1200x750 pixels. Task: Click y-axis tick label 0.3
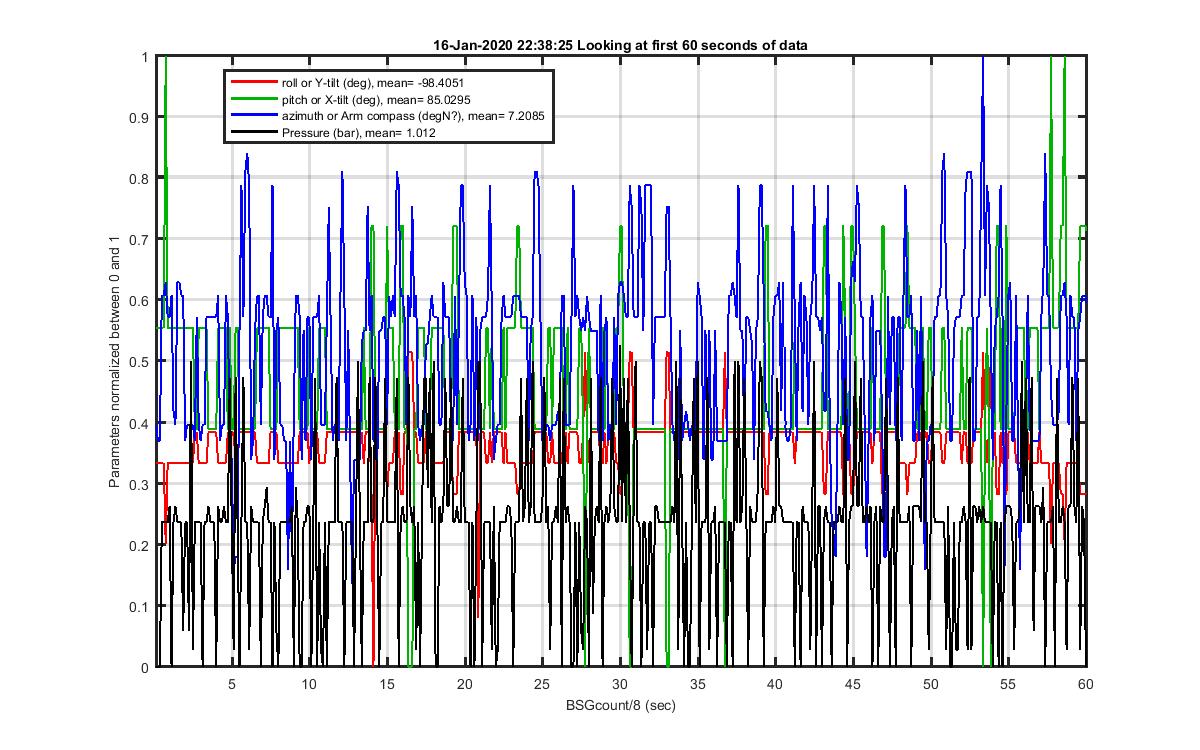[141, 484]
